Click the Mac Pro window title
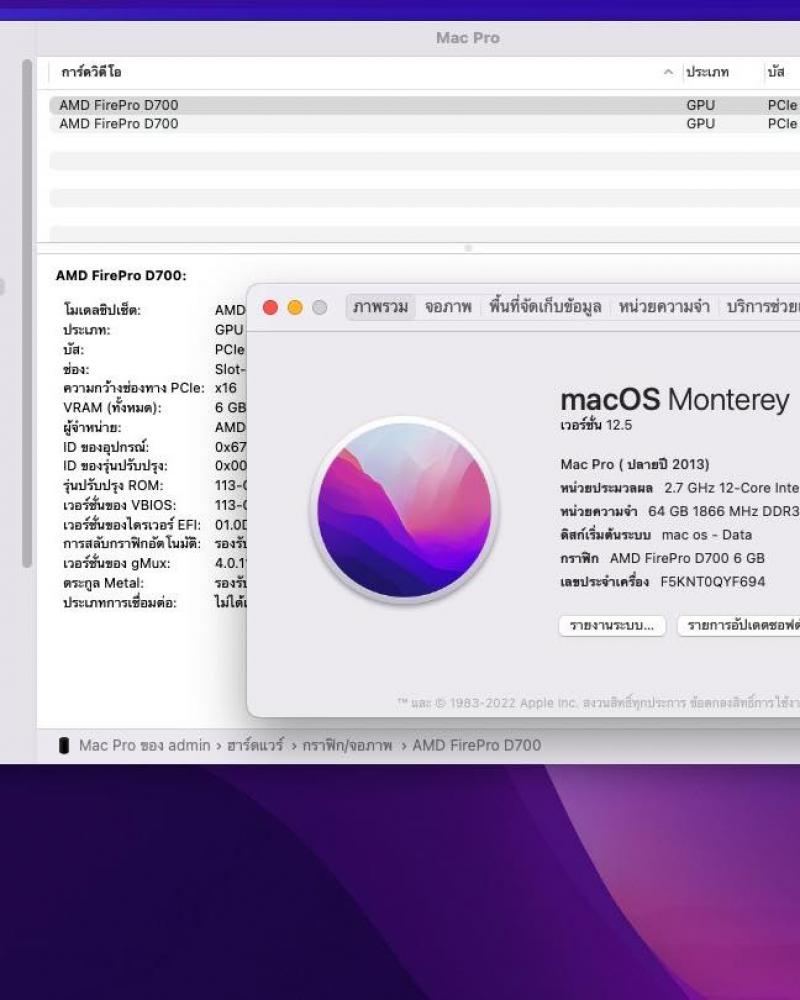The image size is (800, 1000). tap(468, 38)
